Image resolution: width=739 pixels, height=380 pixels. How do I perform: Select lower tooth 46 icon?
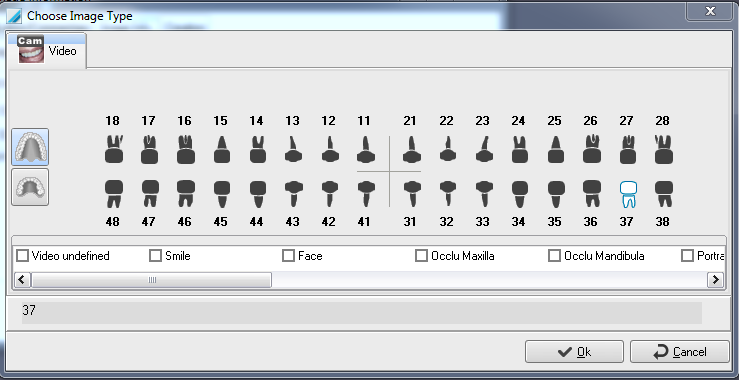(186, 194)
